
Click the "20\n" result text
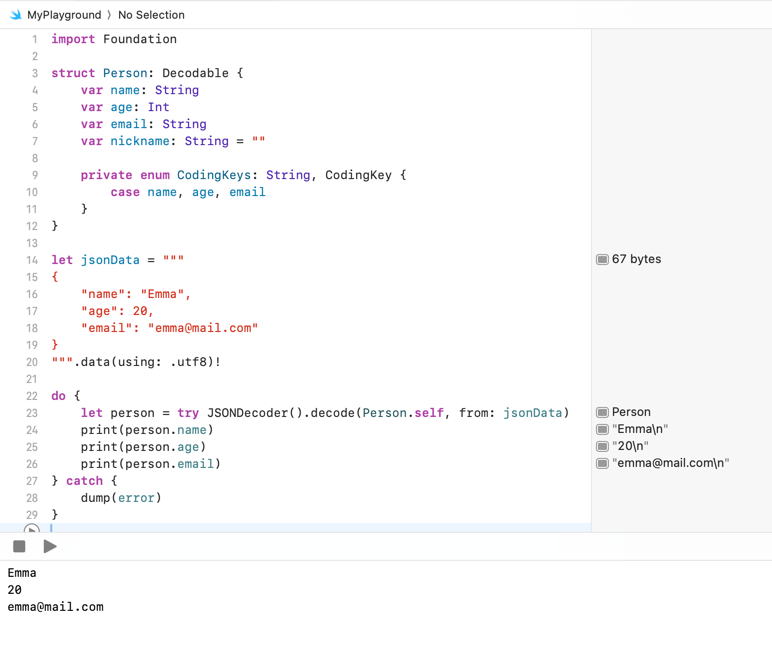click(630, 446)
